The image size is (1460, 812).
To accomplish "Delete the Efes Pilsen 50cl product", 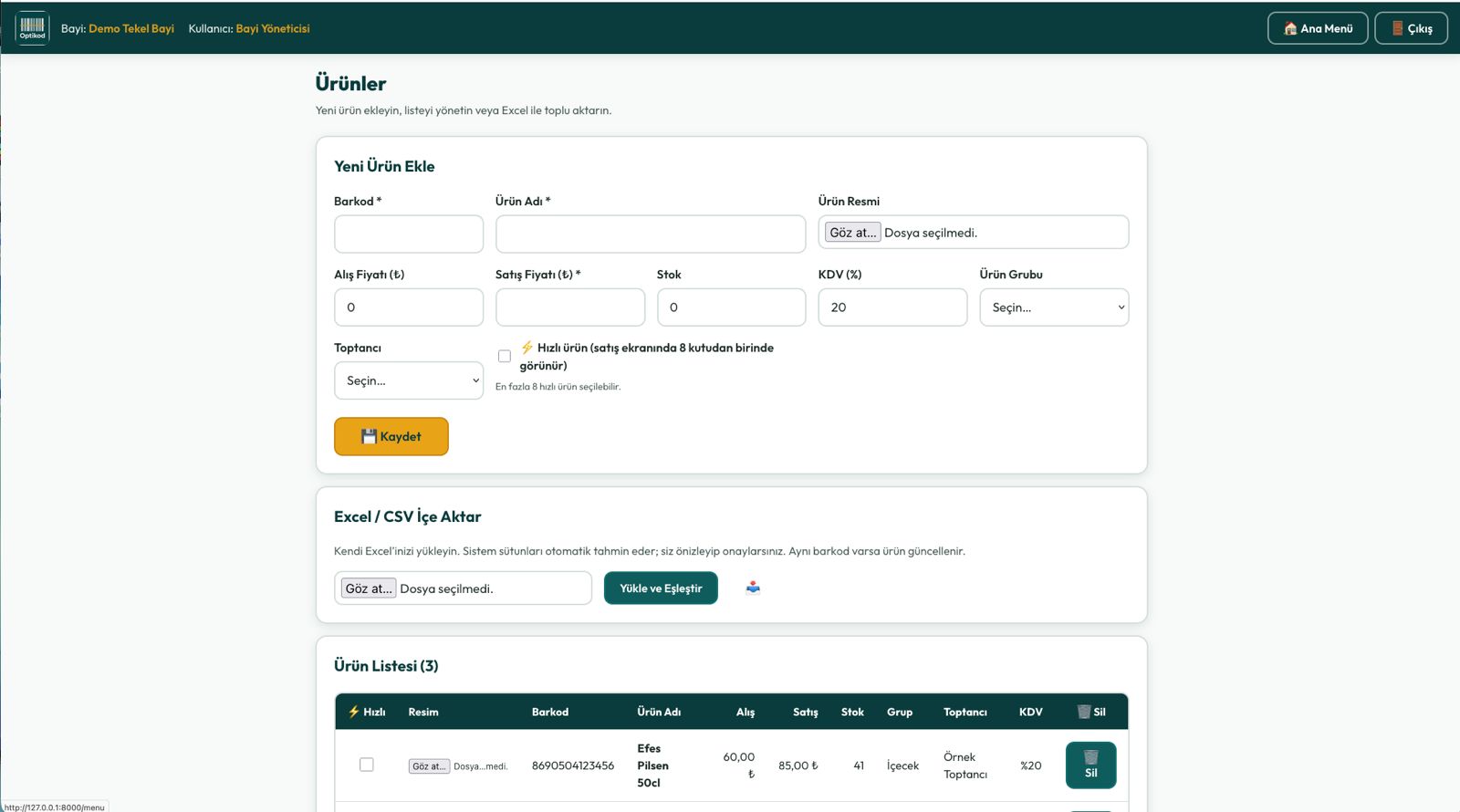I will tap(1090, 765).
